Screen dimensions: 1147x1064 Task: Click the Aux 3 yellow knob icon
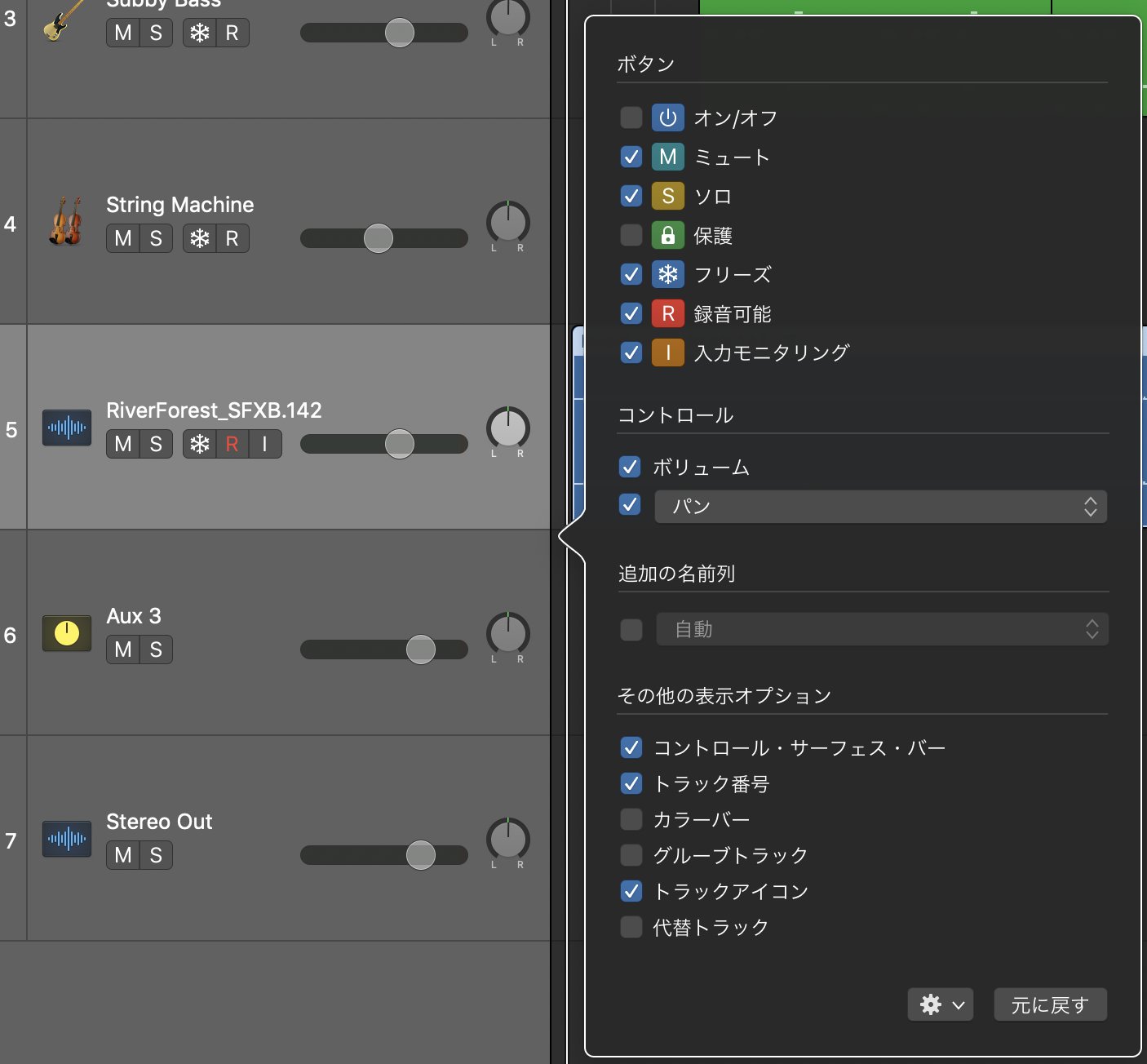tap(67, 633)
